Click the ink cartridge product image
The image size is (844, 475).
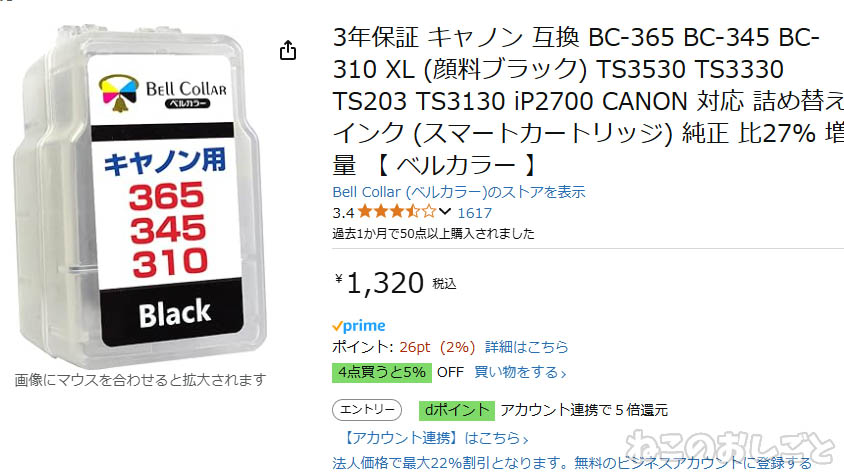click(x=141, y=194)
